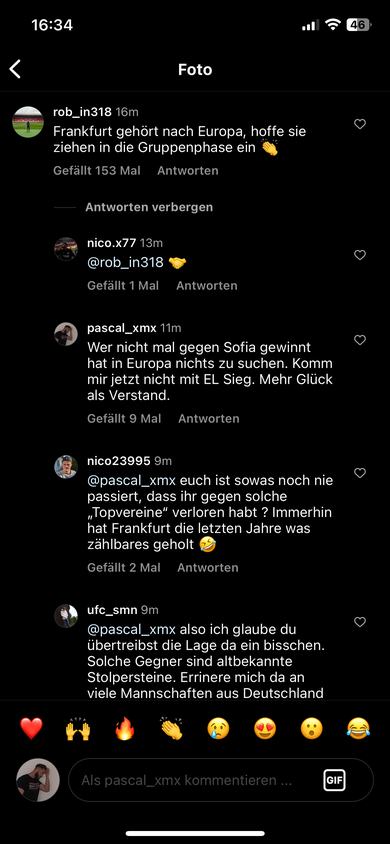The width and height of the screenshot is (390, 844).
Task: Like rob_in318's comment with heart
Action: click(x=360, y=124)
